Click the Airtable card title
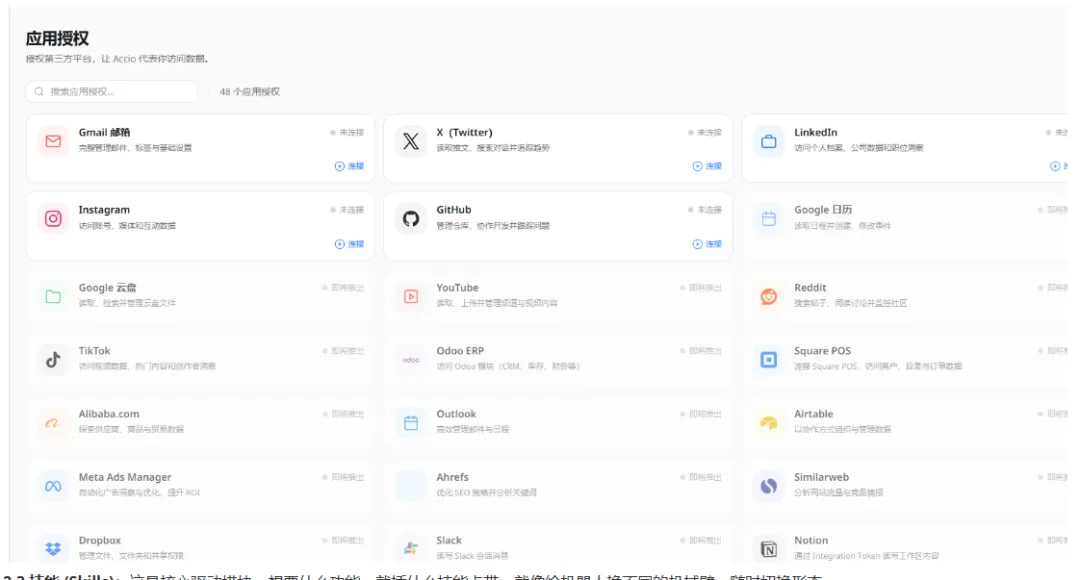This screenshot has height=580, width=1080. (x=813, y=414)
